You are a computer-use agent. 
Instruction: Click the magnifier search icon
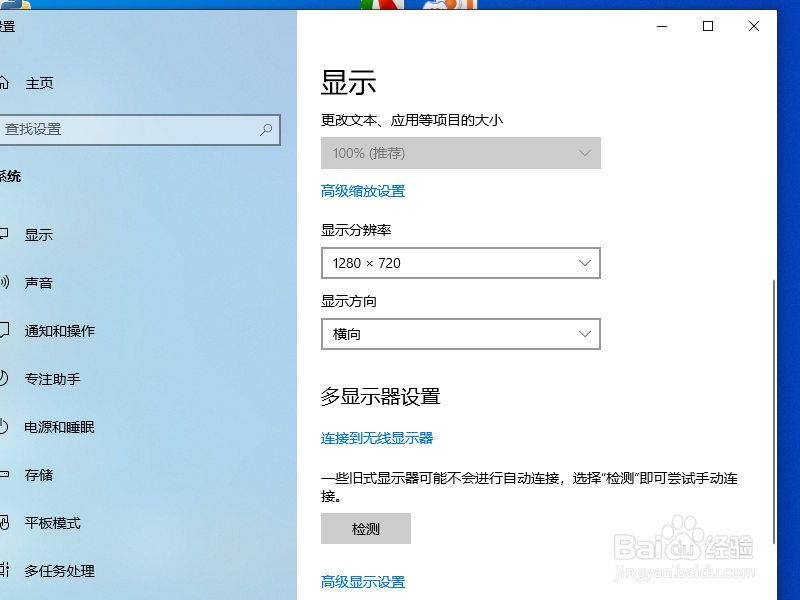pyautogui.click(x=266, y=130)
